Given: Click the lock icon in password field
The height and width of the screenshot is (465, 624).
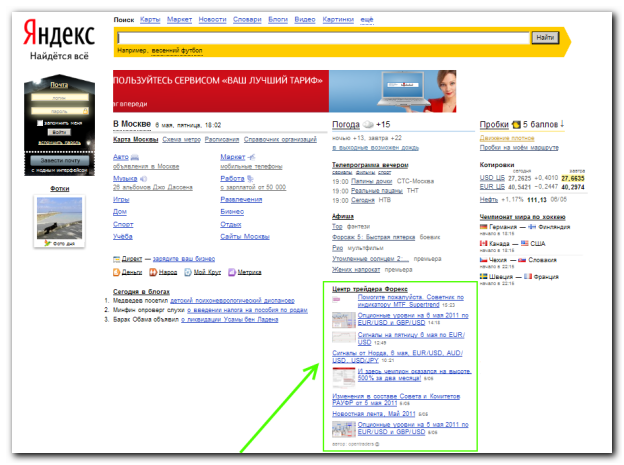Looking at the screenshot, I should (85, 111).
